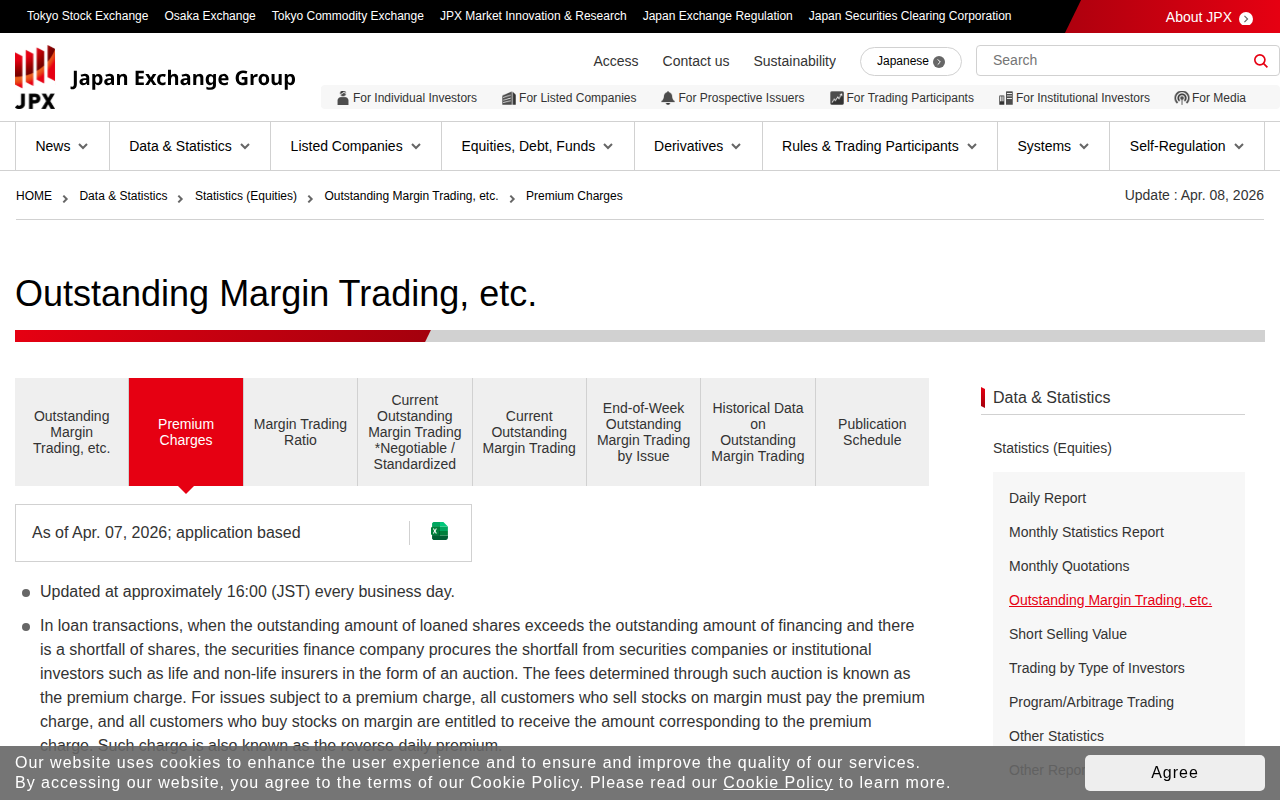Expand the Listed Companies menu

pos(356,146)
